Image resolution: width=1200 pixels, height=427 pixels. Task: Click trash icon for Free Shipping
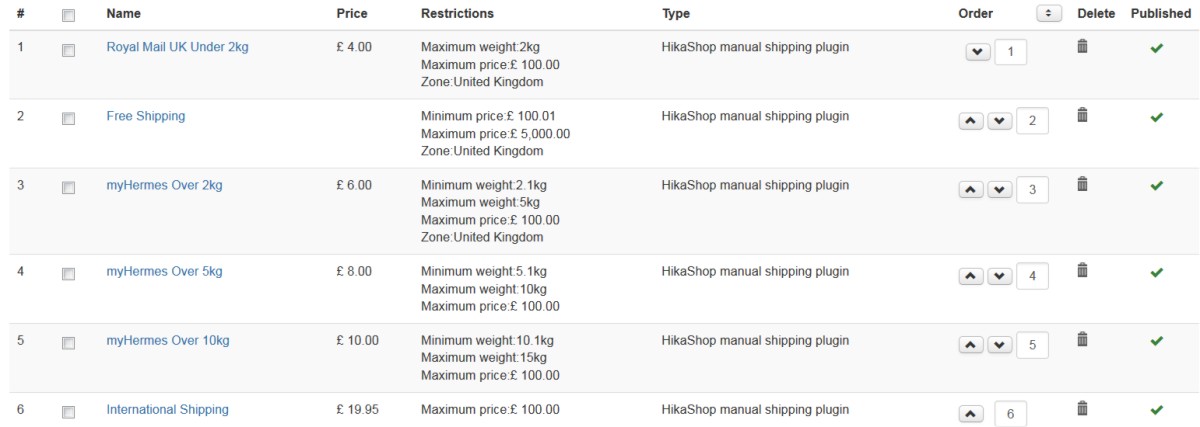coord(1082,115)
